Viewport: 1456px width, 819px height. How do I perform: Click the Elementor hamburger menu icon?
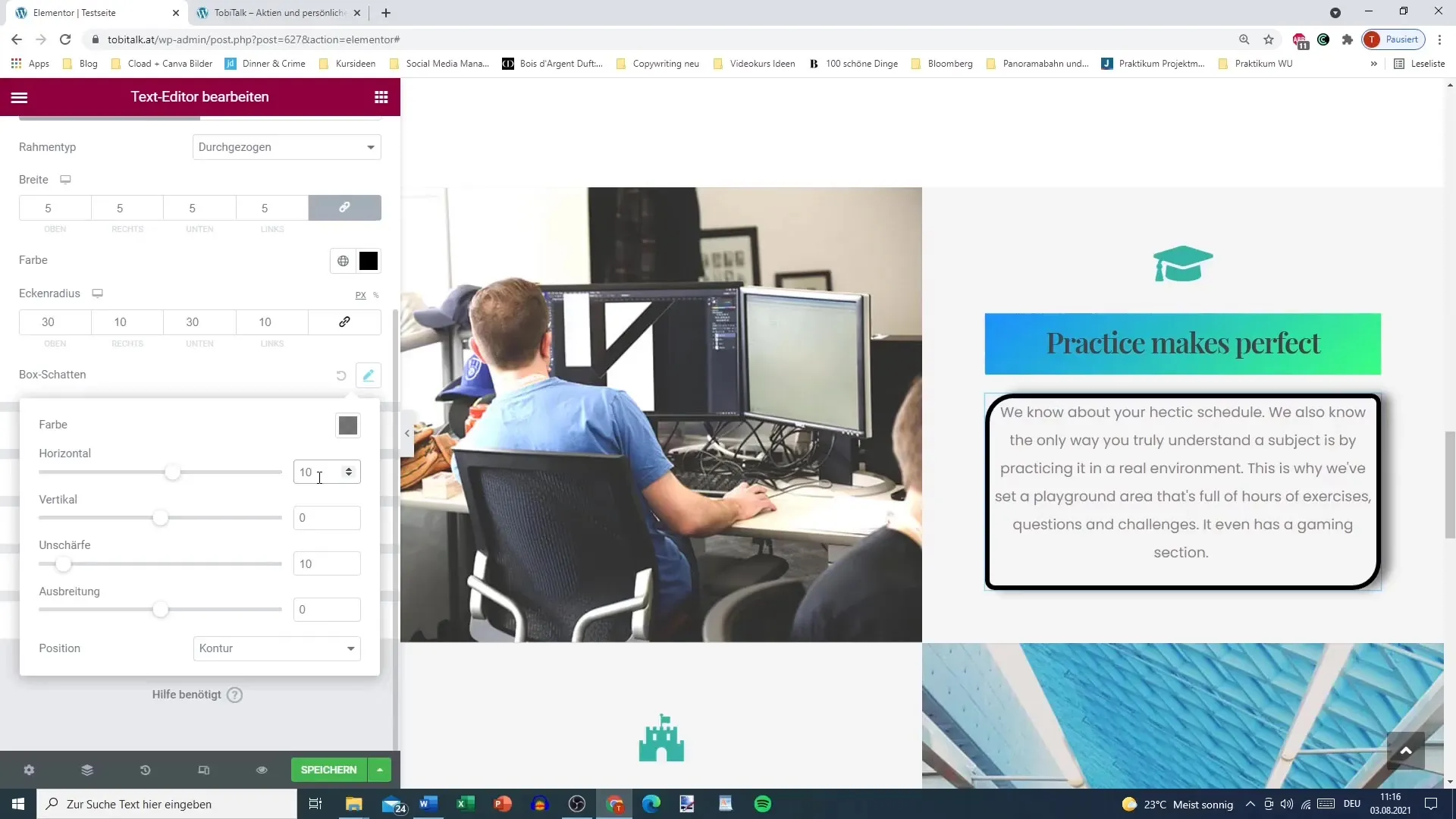[x=18, y=97]
